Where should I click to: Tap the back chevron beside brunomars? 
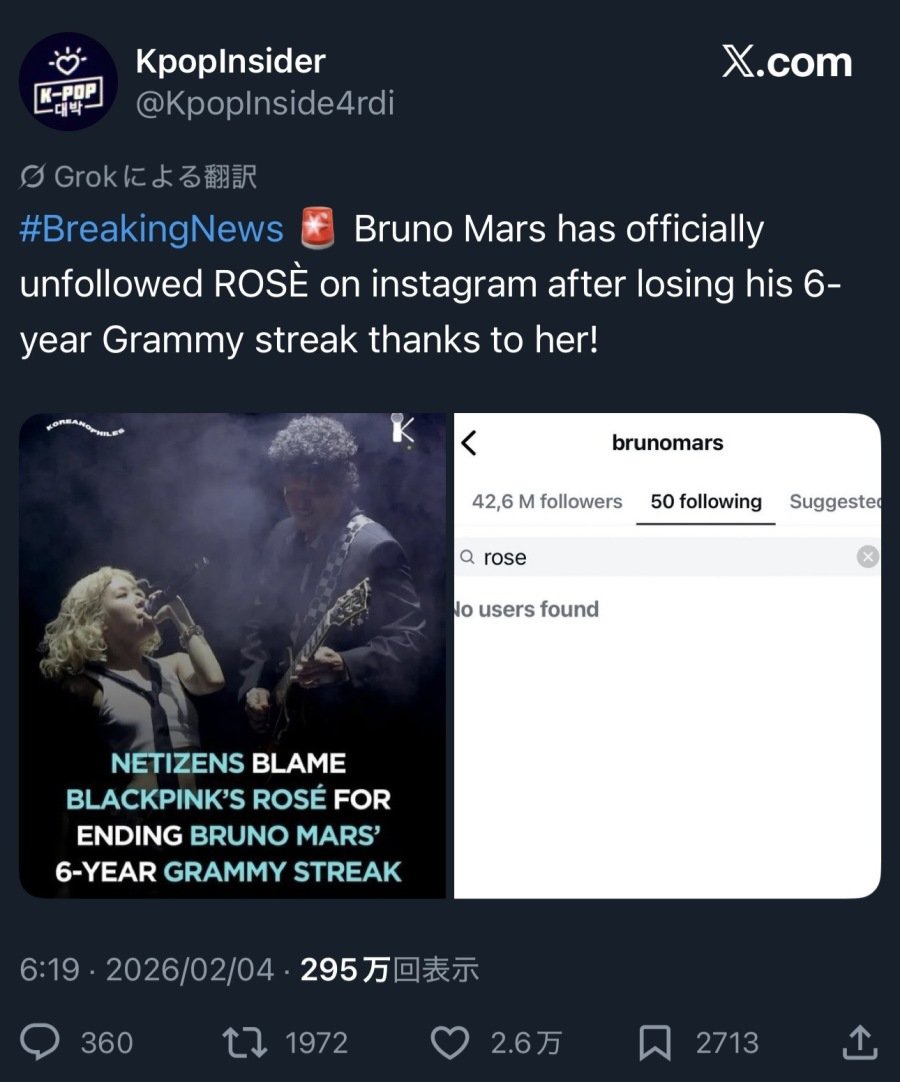pos(469,443)
